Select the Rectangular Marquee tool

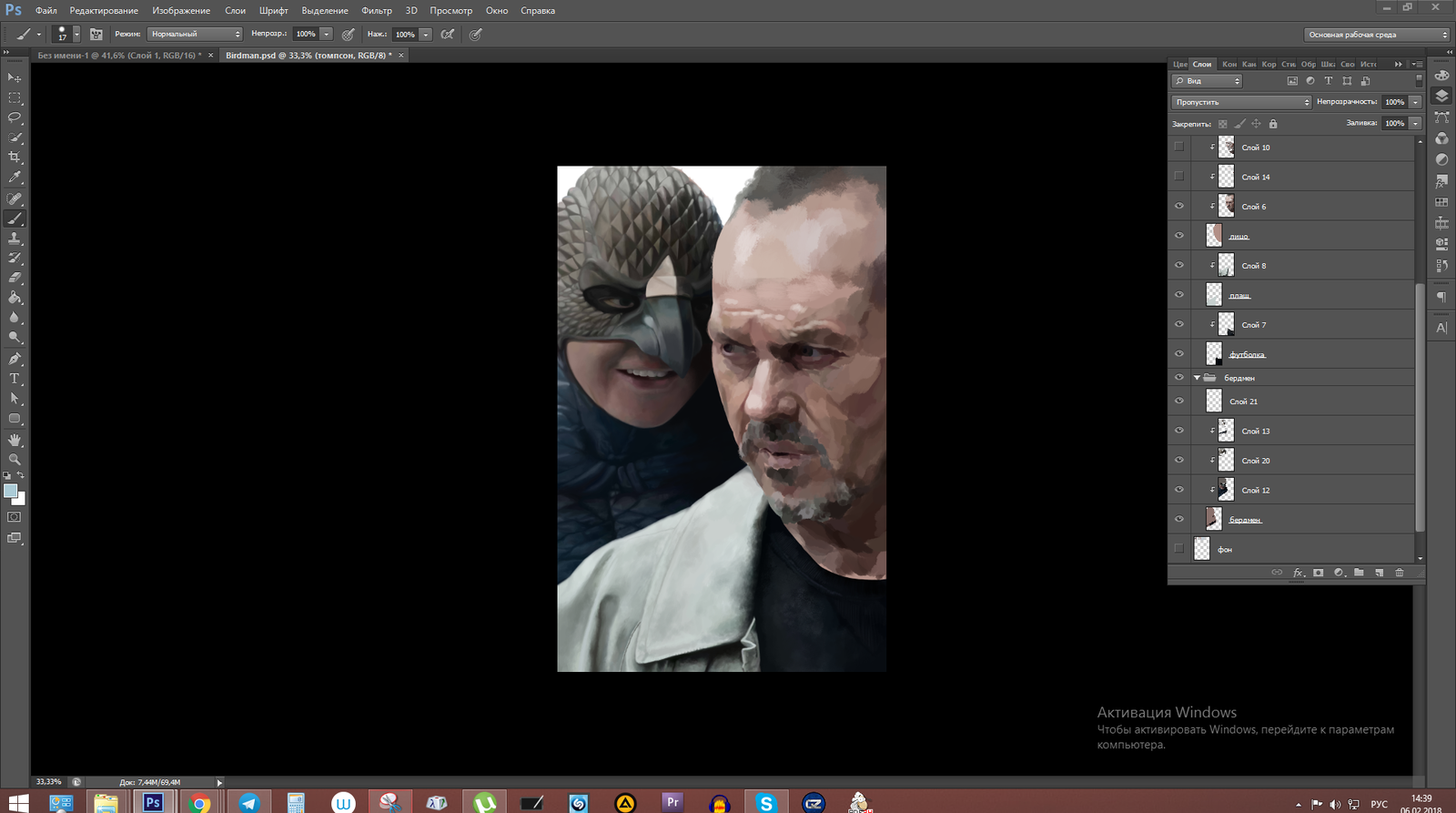pyautogui.click(x=15, y=97)
